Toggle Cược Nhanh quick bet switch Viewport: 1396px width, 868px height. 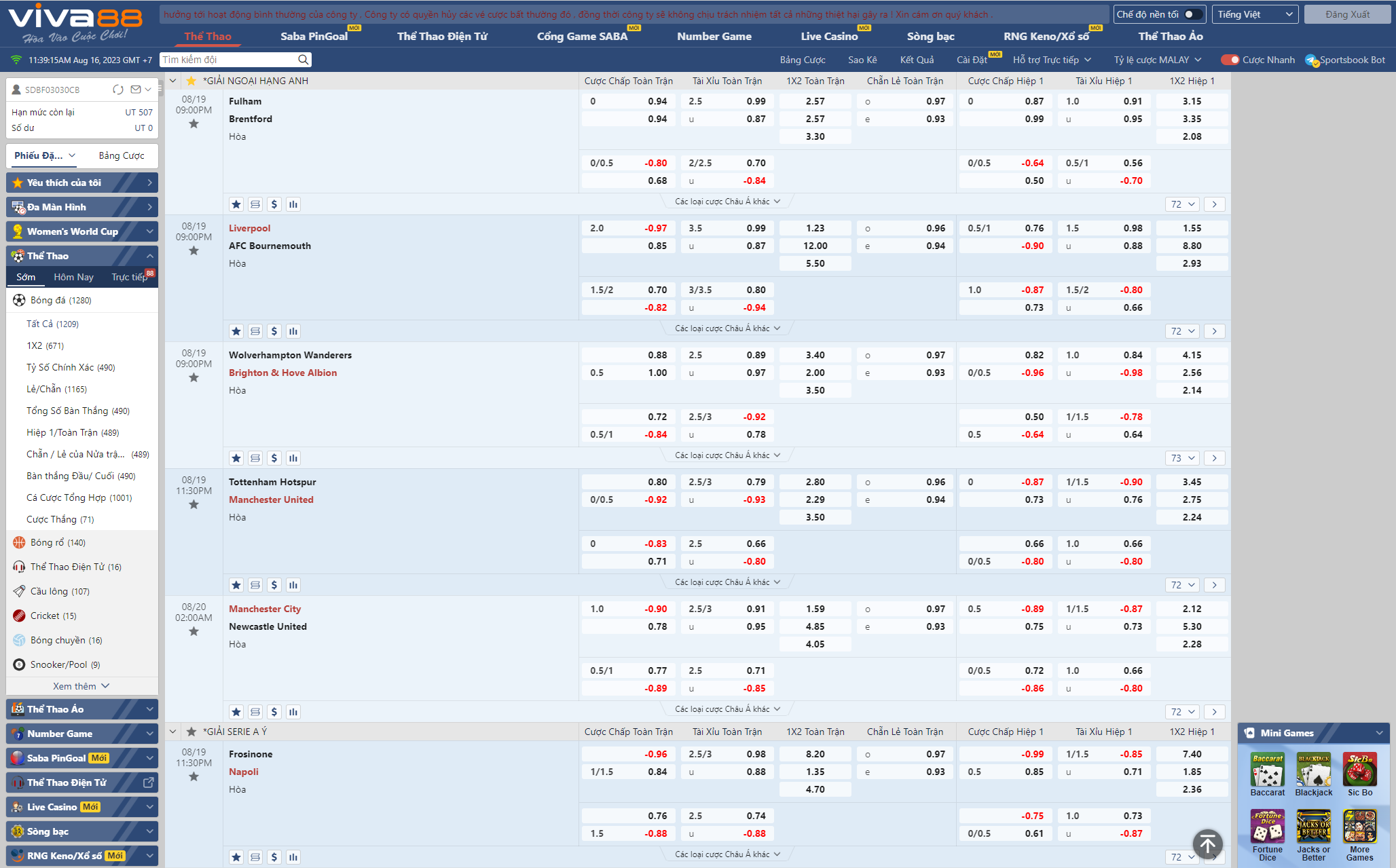click(1230, 60)
